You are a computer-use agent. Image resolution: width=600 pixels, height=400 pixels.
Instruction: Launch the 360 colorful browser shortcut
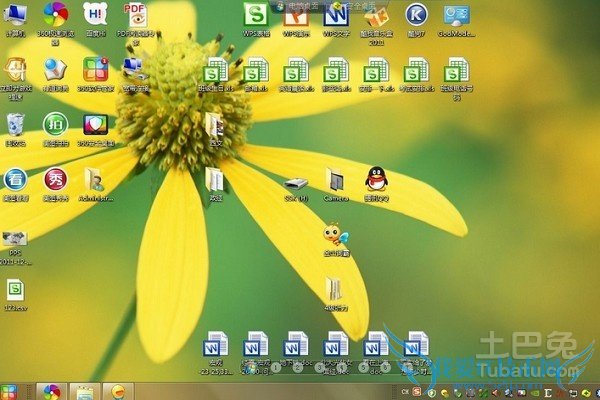(56, 16)
